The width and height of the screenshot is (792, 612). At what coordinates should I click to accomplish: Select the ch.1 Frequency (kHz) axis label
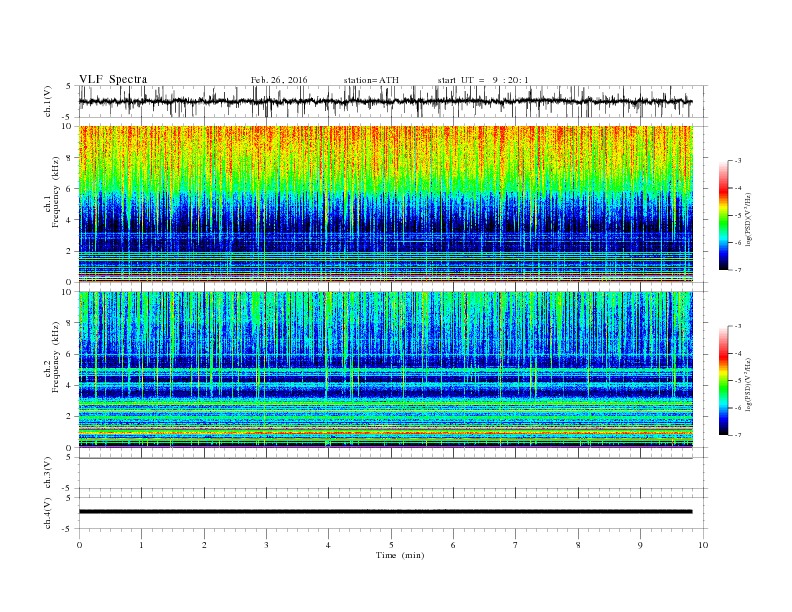pyautogui.click(x=55, y=192)
